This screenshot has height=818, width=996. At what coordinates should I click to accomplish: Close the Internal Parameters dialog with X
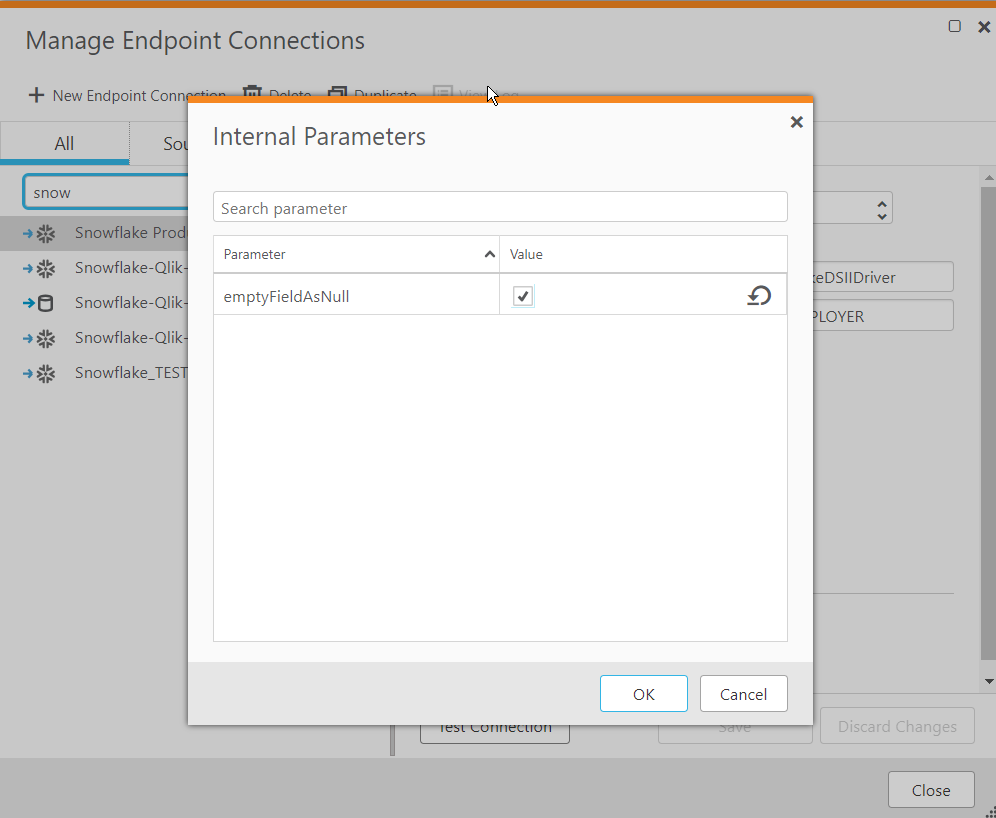click(796, 122)
